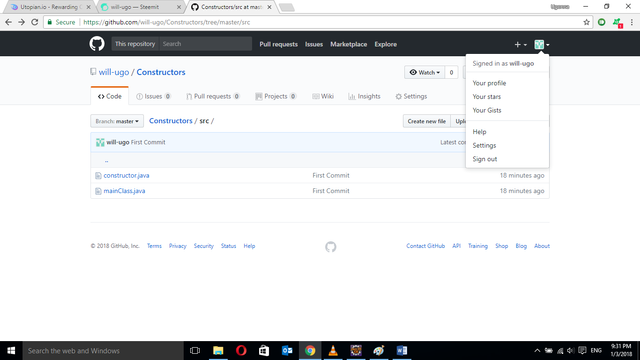Open VLC media player from taskbar
Viewport: 640px width, 360px height.
[x=333, y=351]
